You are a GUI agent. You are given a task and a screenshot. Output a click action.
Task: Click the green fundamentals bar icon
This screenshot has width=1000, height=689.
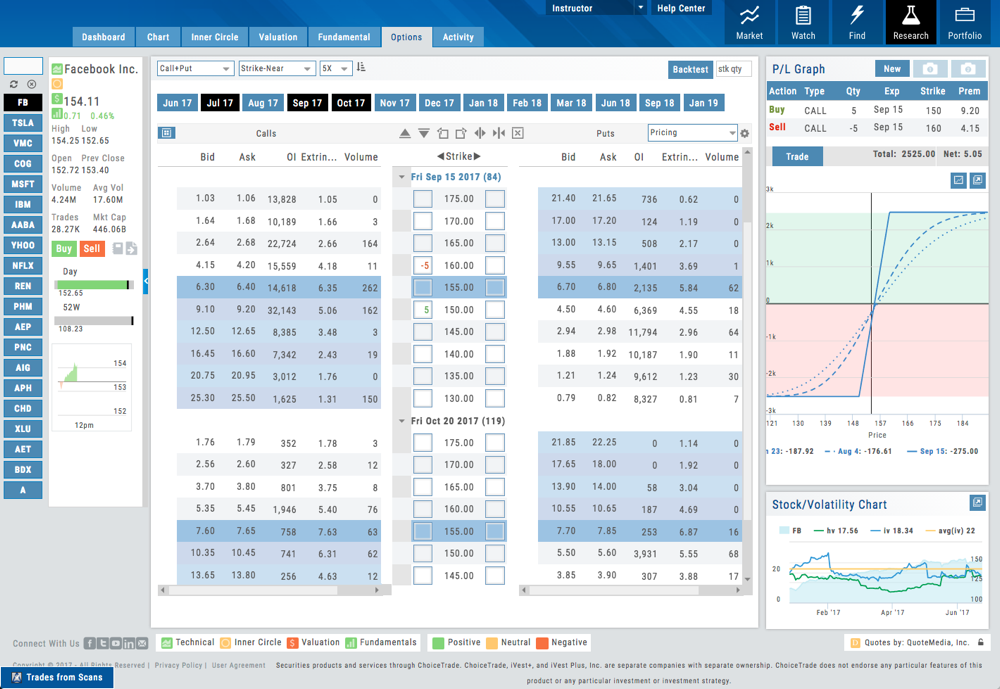pos(57,114)
